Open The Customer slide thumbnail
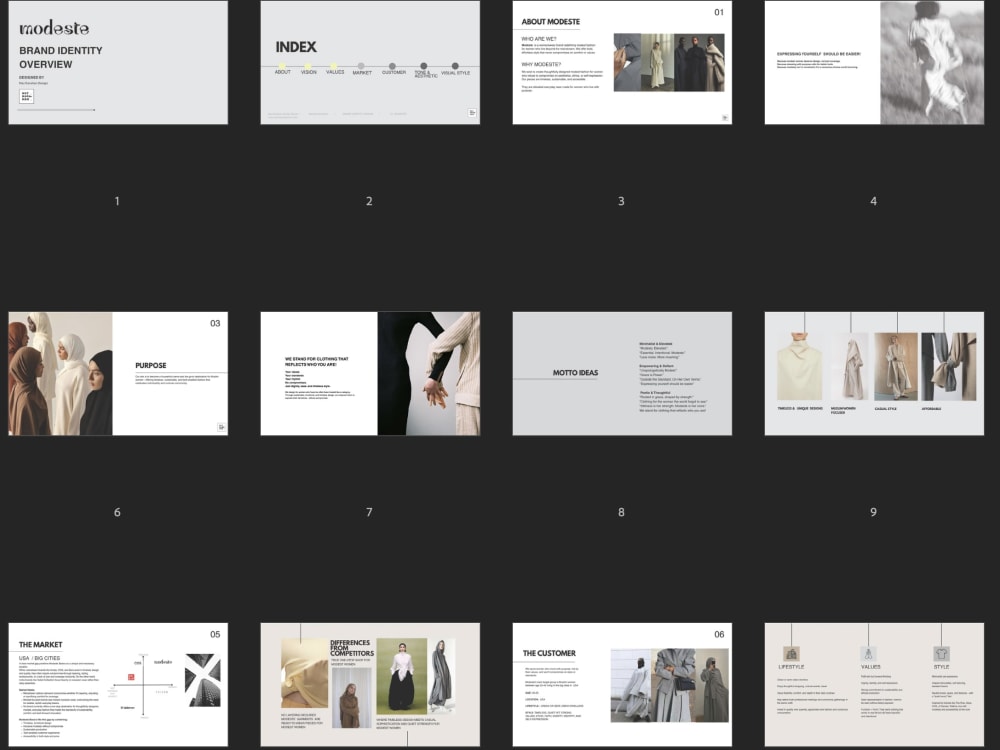Image resolution: width=1000 pixels, height=750 pixels. coord(622,685)
